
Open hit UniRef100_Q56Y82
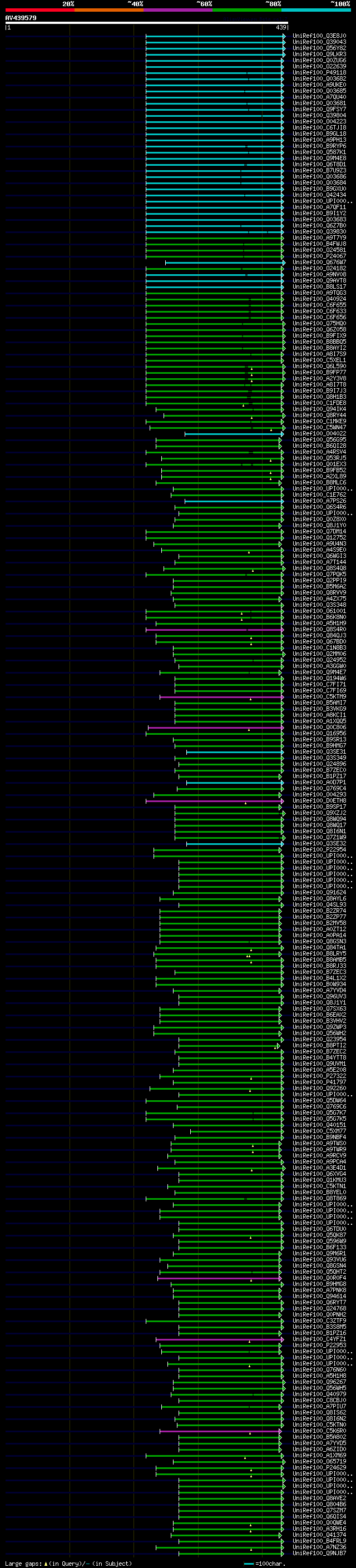(x=319, y=48)
